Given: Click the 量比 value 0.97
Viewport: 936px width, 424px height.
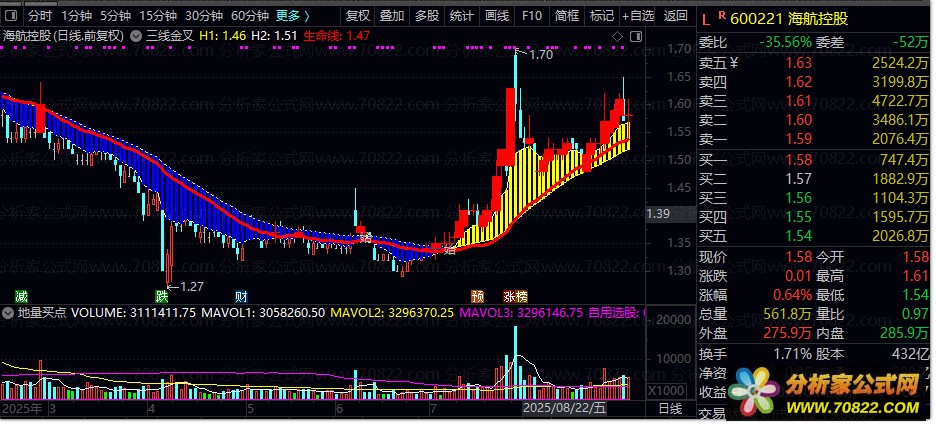Looking at the screenshot, I should click(x=916, y=314).
